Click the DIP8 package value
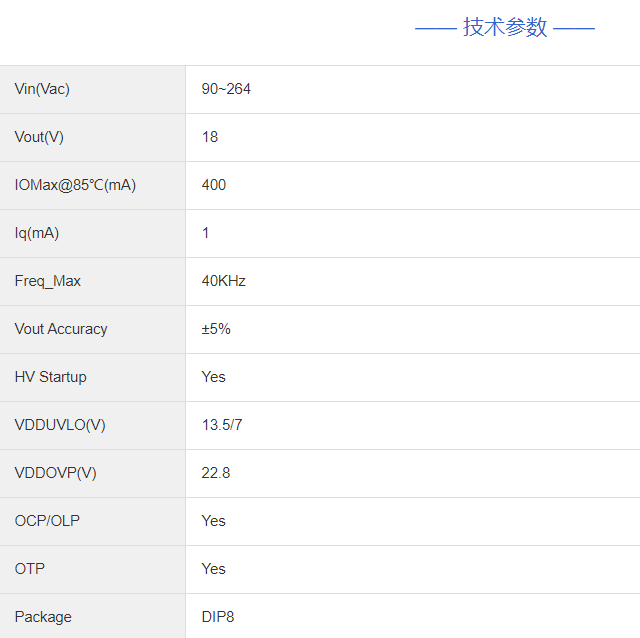Image resolution: width=640 pixels, height=638 pixels. [x=218, y=617]
